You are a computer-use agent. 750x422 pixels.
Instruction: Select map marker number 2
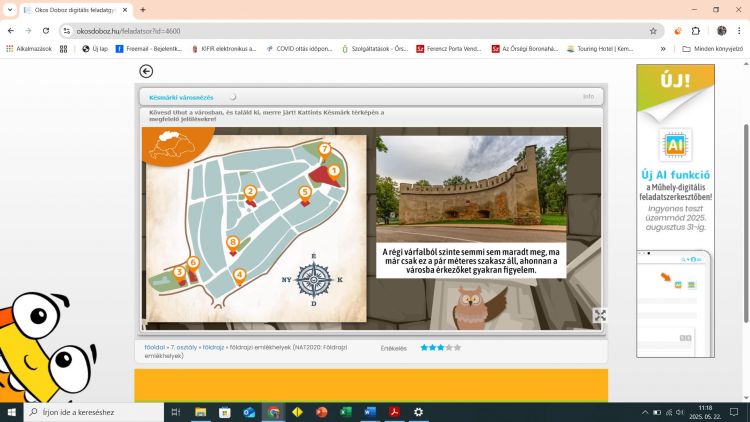250,192
